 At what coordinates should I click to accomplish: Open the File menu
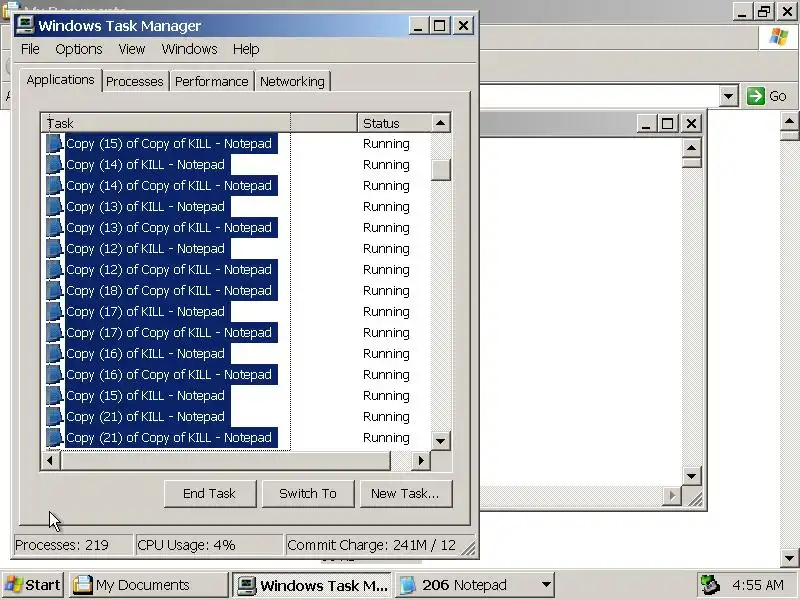click(30, 49)
